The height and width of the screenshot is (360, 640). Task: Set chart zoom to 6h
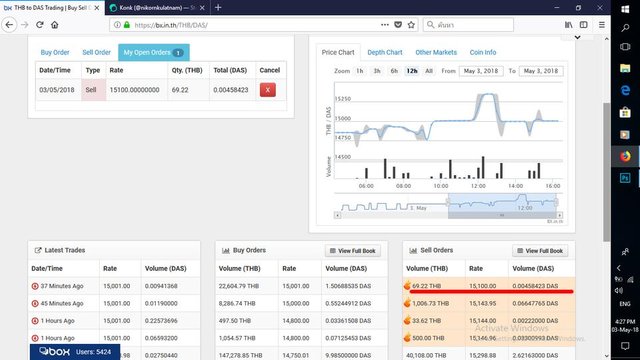click(394, 71)
